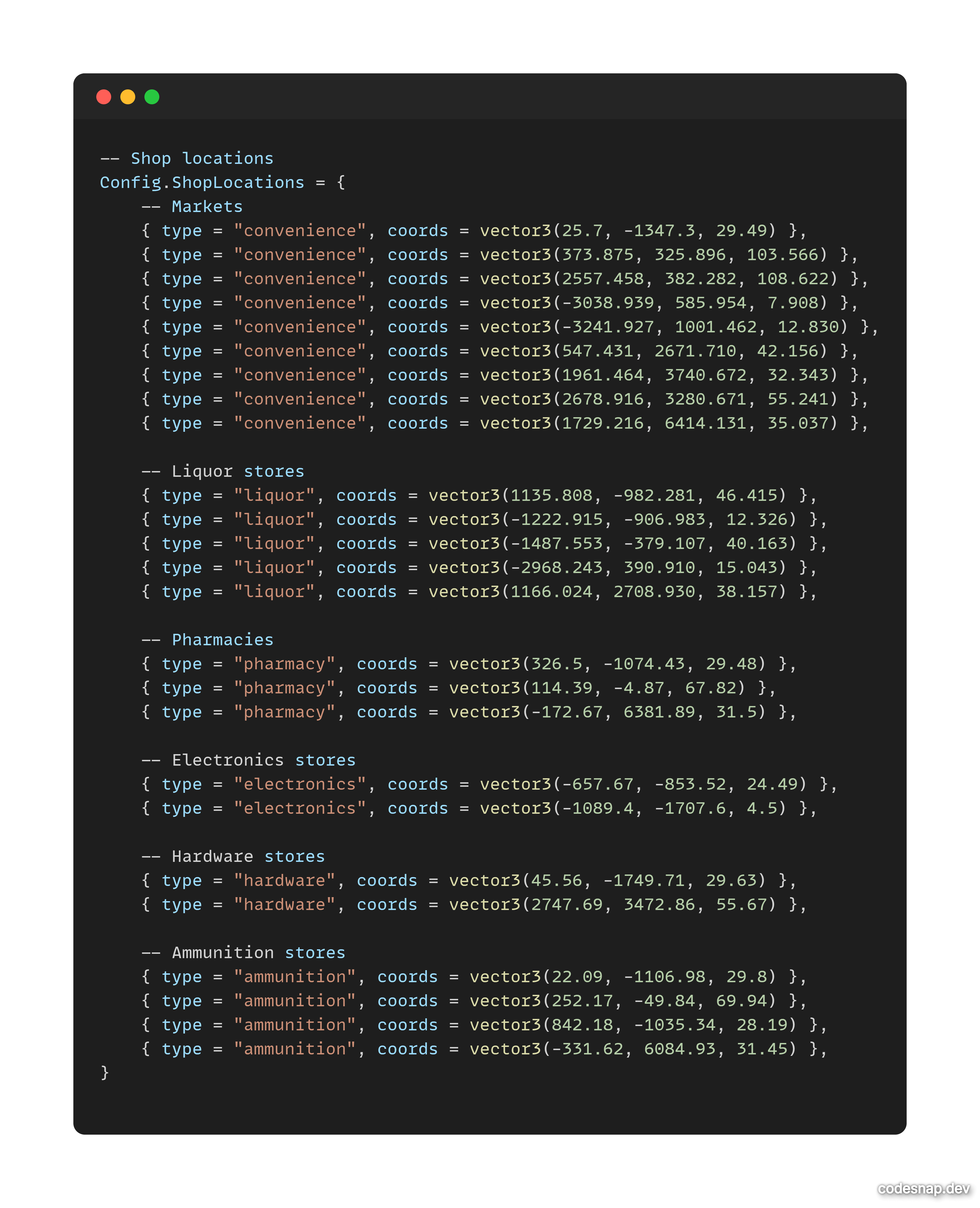This screenshot has width=980, height=1208.
Task: Click vector3(-172.67, 6381.89, 31.5) value
Action: 607,712
